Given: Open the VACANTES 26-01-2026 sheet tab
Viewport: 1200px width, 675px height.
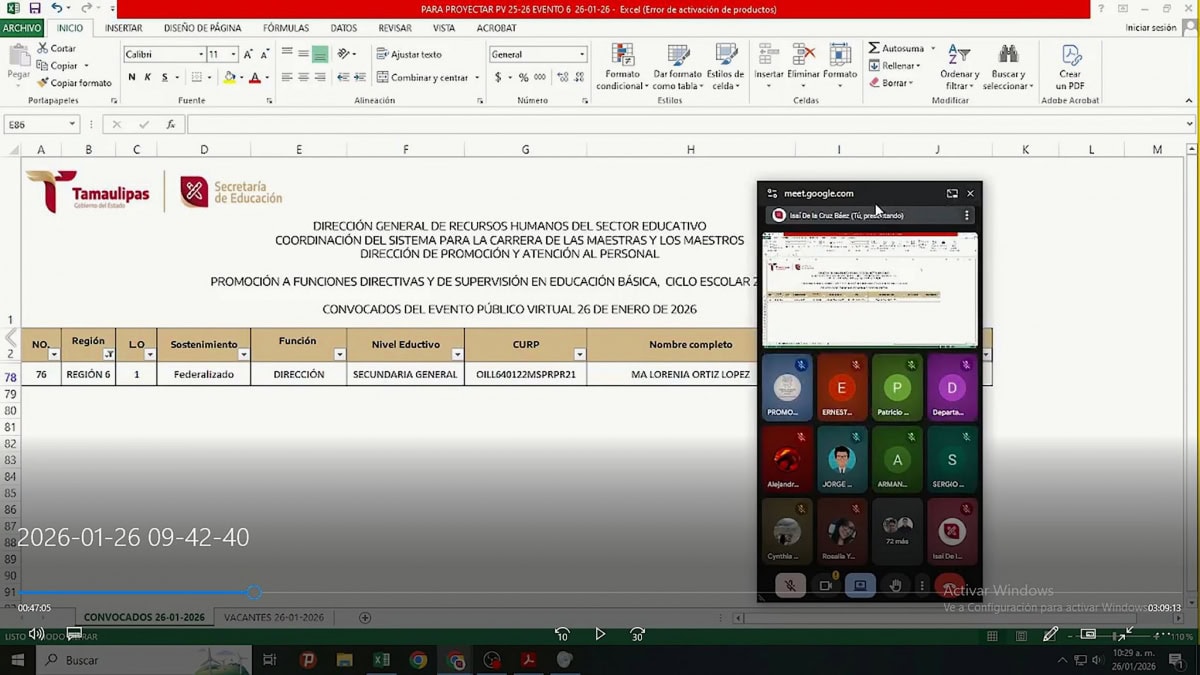Looking at the screenshot, I should point(273,618).
